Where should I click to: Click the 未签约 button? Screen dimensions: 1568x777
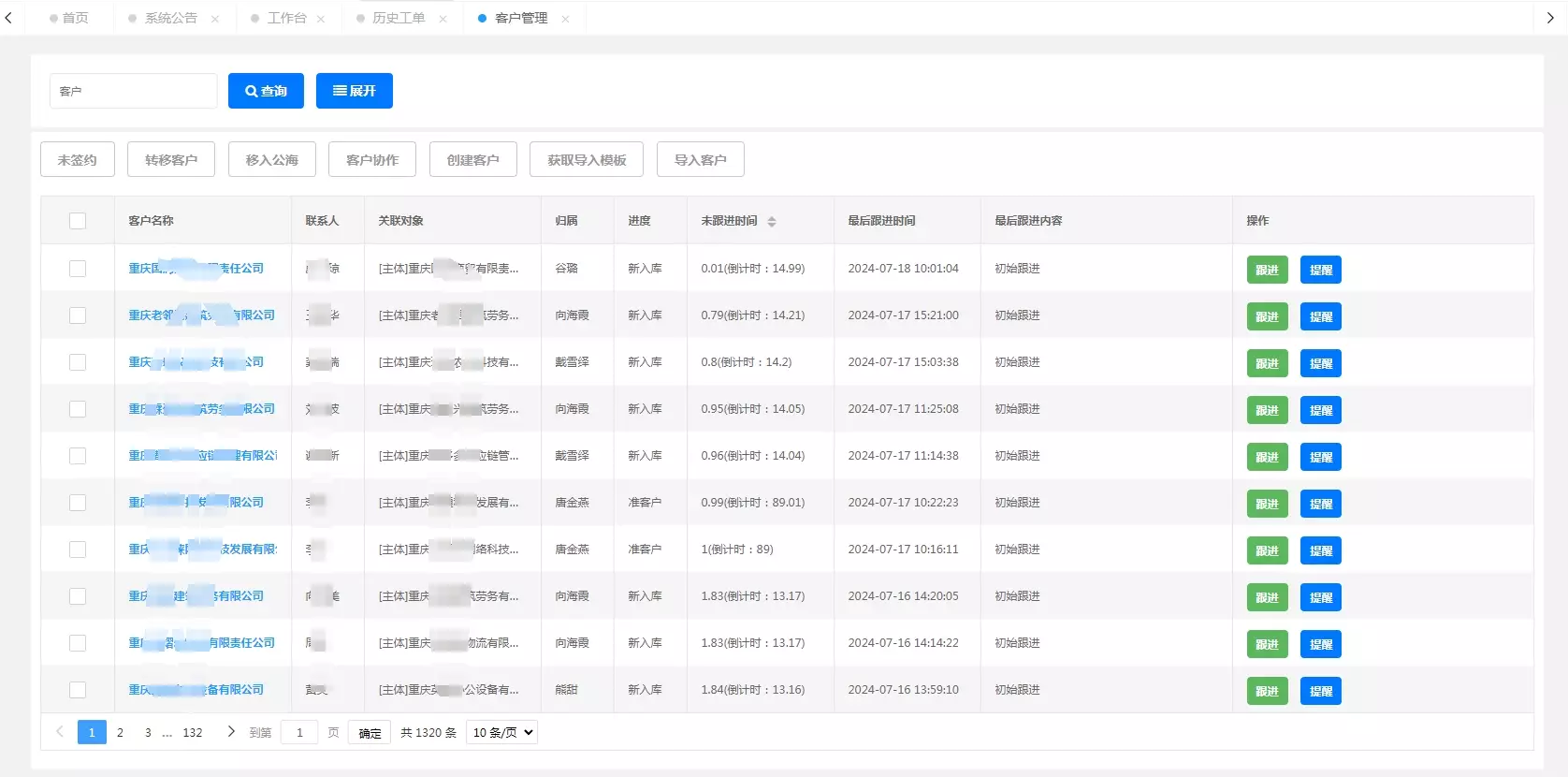pyautogui.click(x=78, y=160)
